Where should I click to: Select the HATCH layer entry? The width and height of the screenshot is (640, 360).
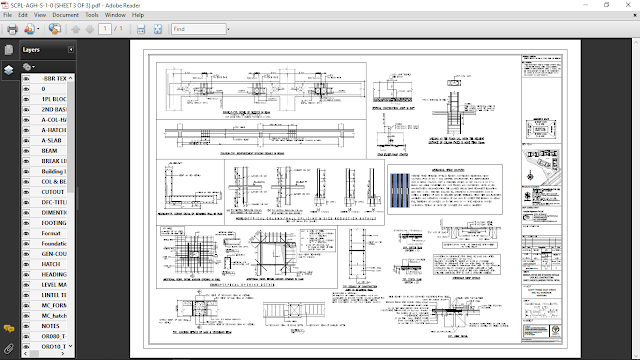click(51, 264)
